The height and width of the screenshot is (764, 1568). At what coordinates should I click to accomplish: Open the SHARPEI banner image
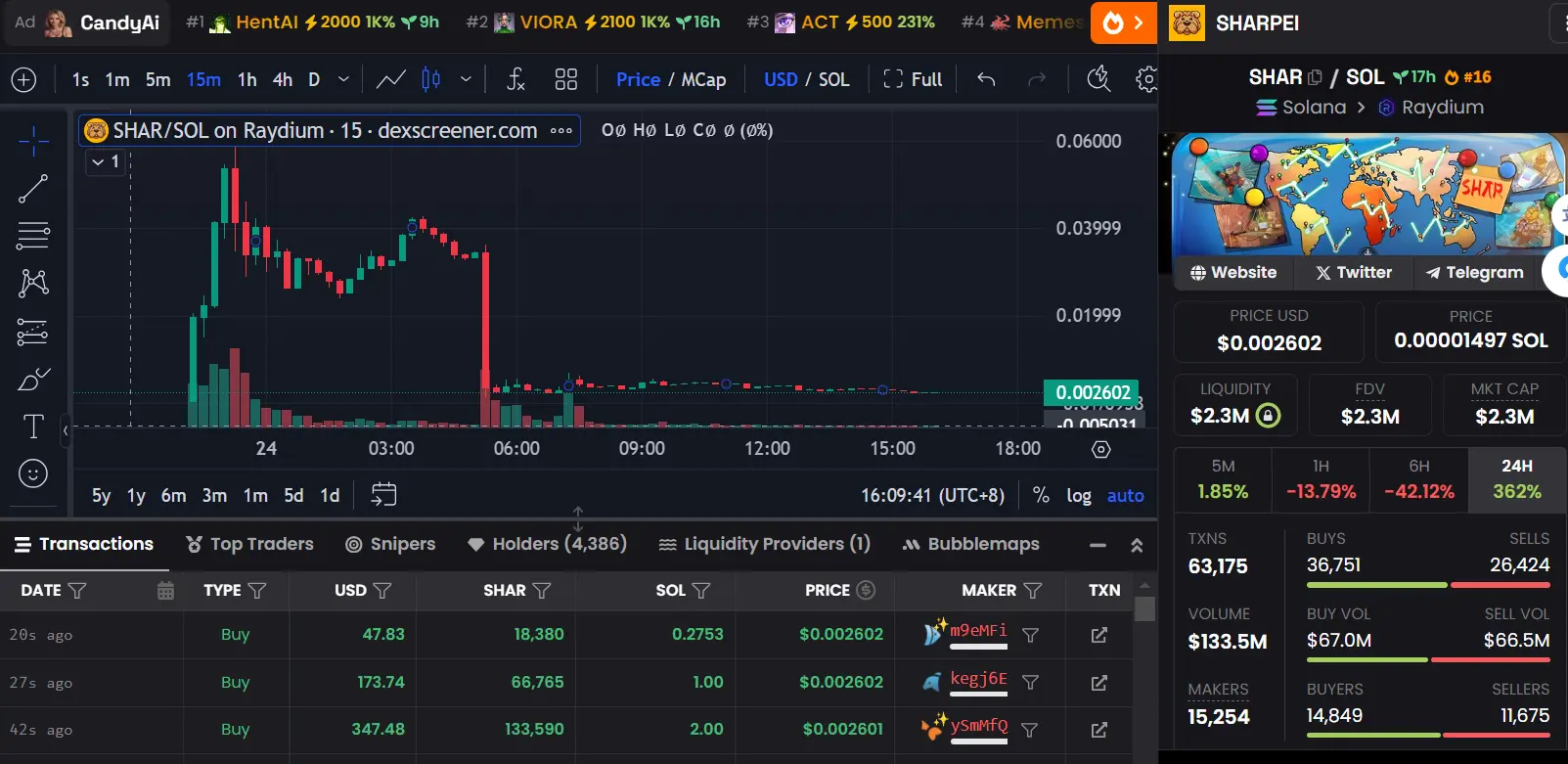1369,195
